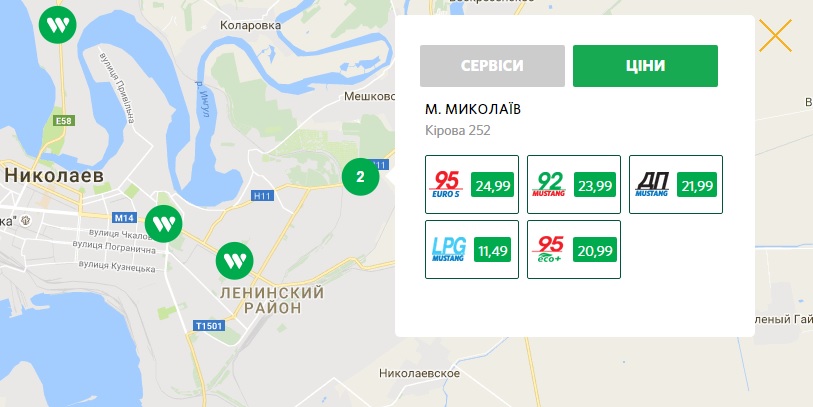813x407 pixels.
Task: Click the 24,99 price badge
Action: [493, 185]
